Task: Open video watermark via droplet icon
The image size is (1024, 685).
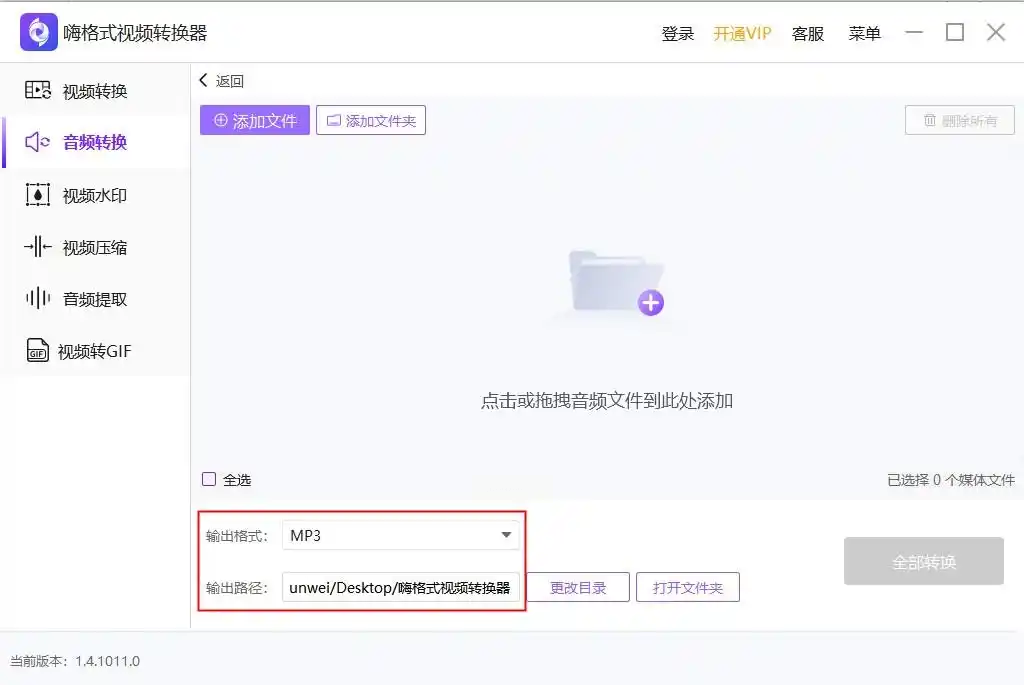Action: tap(38, 195)
